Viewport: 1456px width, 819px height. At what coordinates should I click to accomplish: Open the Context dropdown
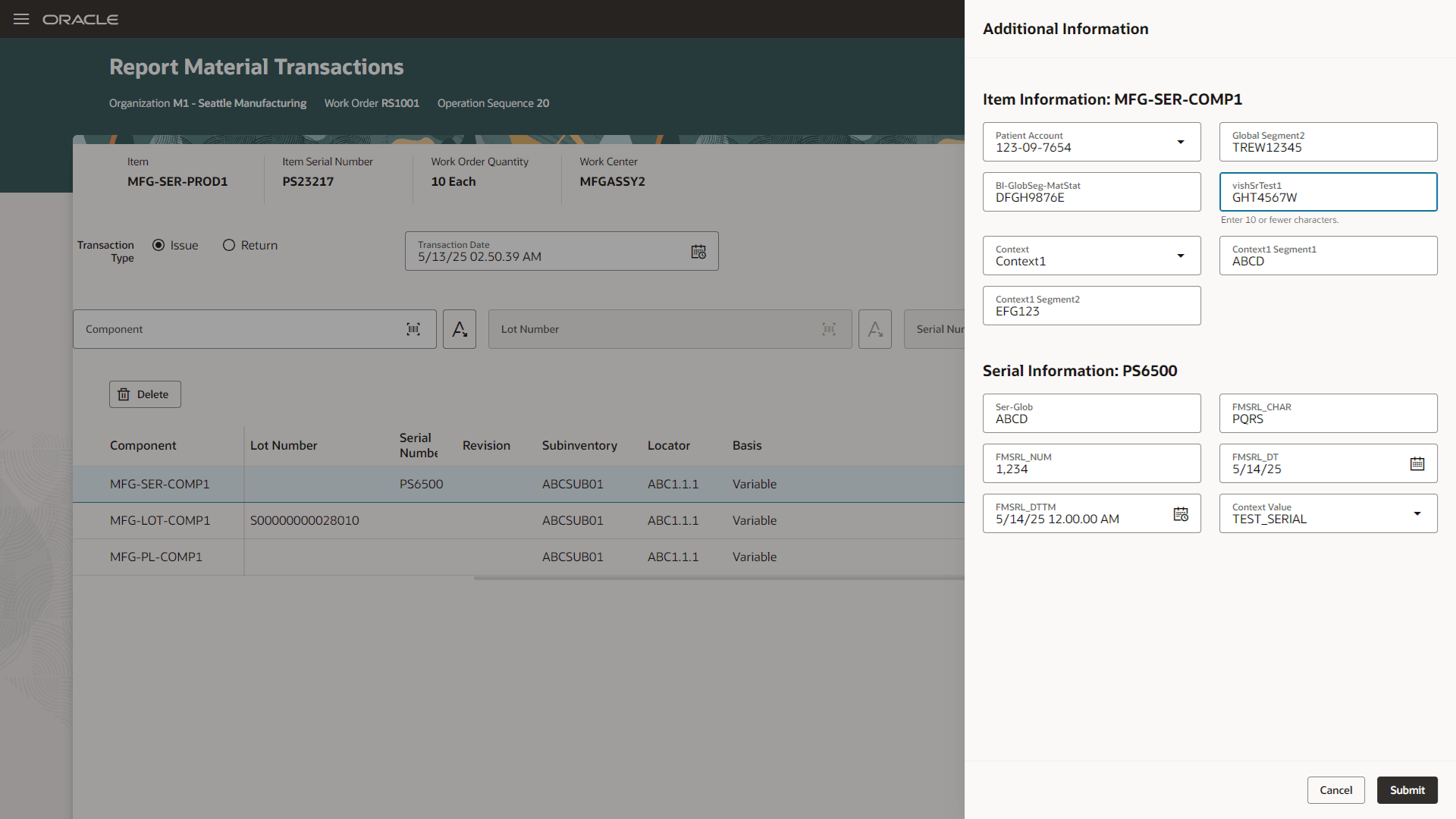coord(1180,256)
